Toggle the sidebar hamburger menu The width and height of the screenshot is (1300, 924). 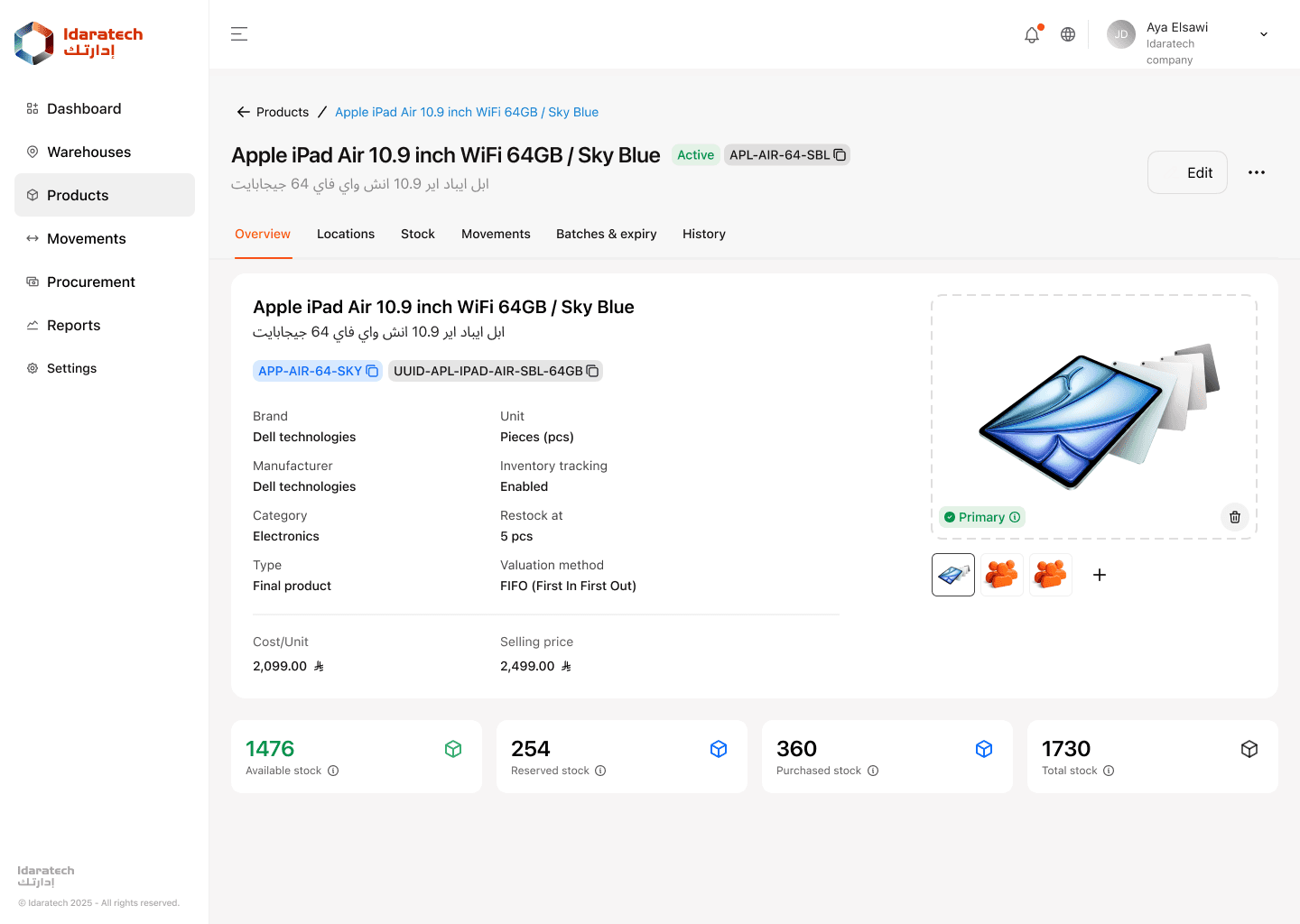point(239,34)
